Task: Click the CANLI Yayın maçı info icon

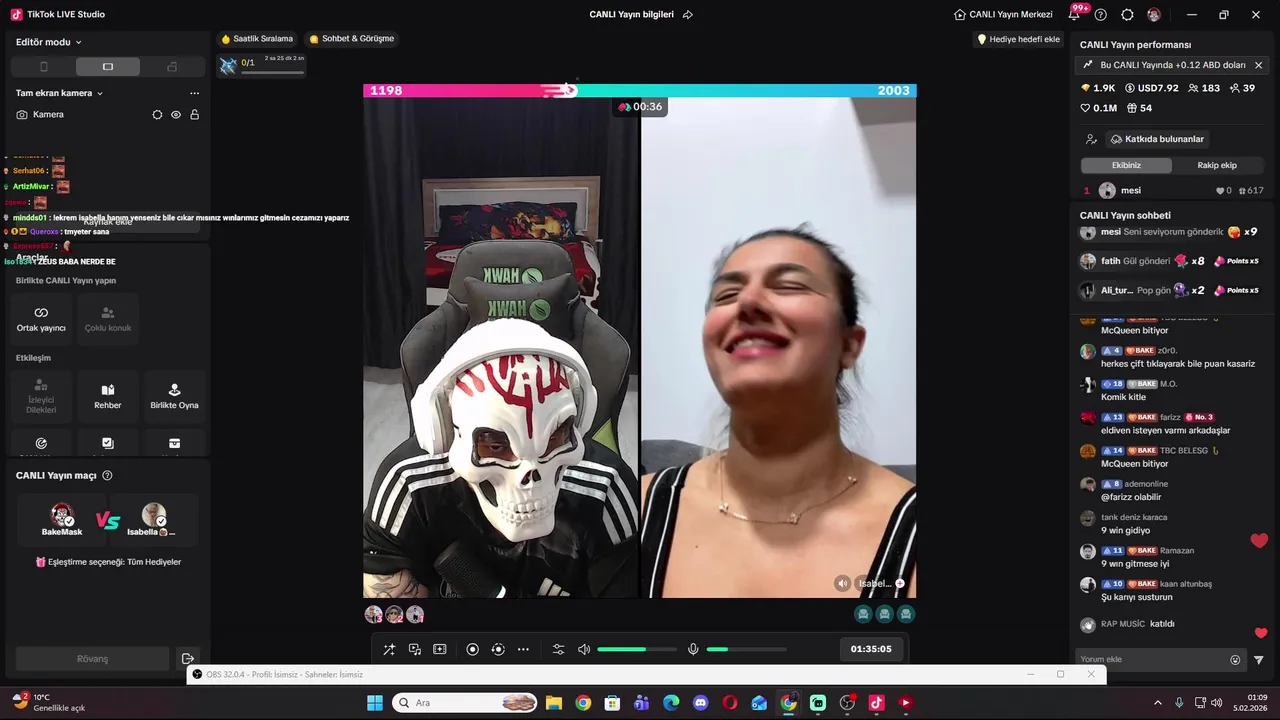Action: tap(107, 476)
